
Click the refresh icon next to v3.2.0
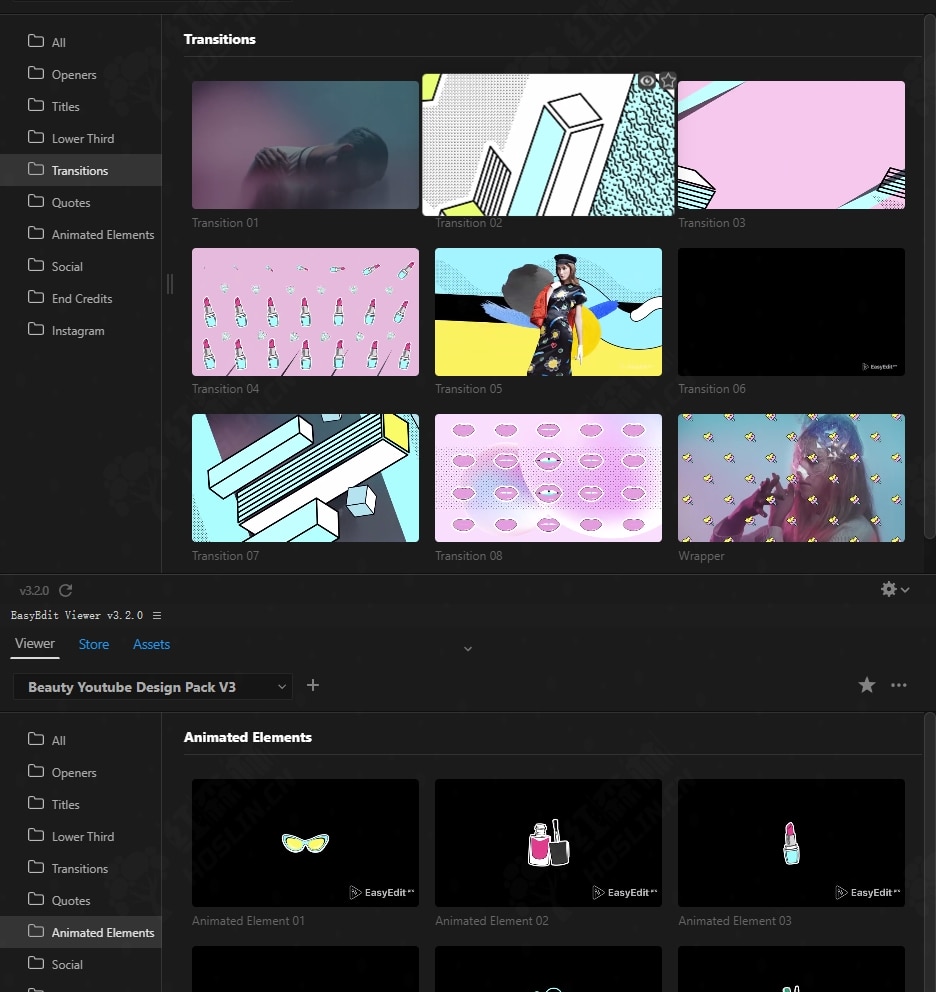coord(66,590)
